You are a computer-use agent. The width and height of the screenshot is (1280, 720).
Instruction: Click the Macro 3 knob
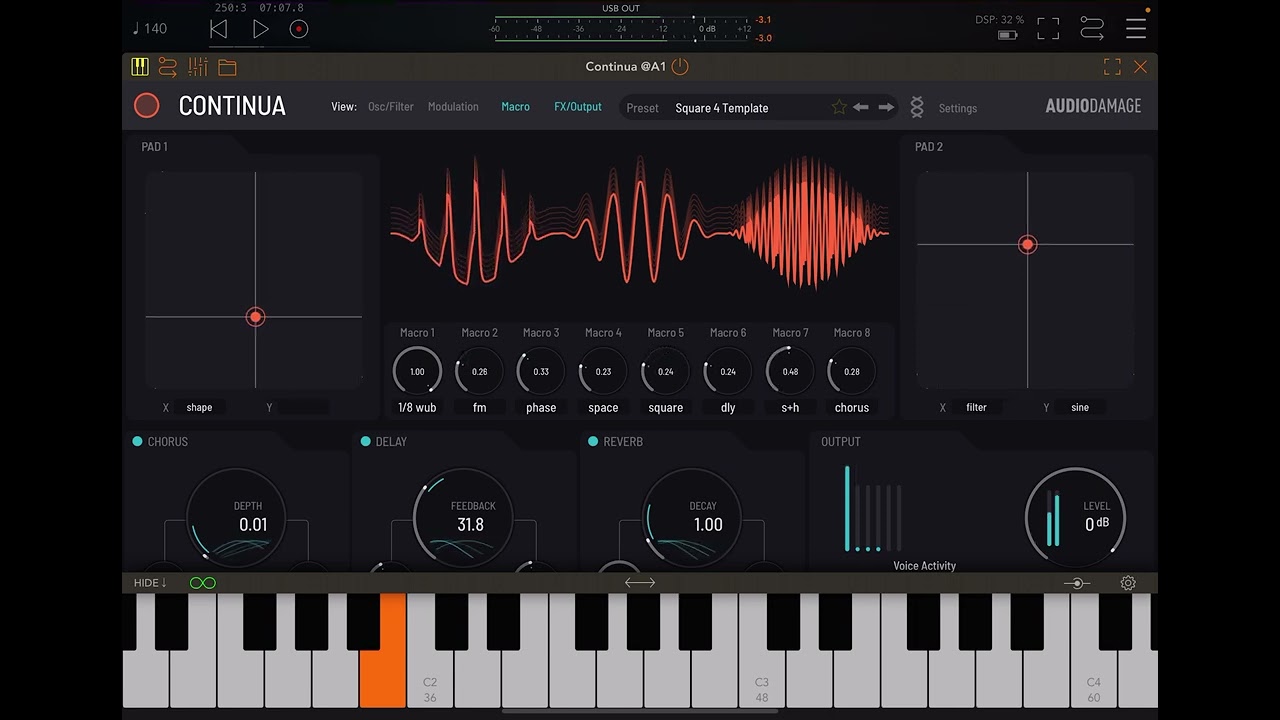[x=541, y=371]
